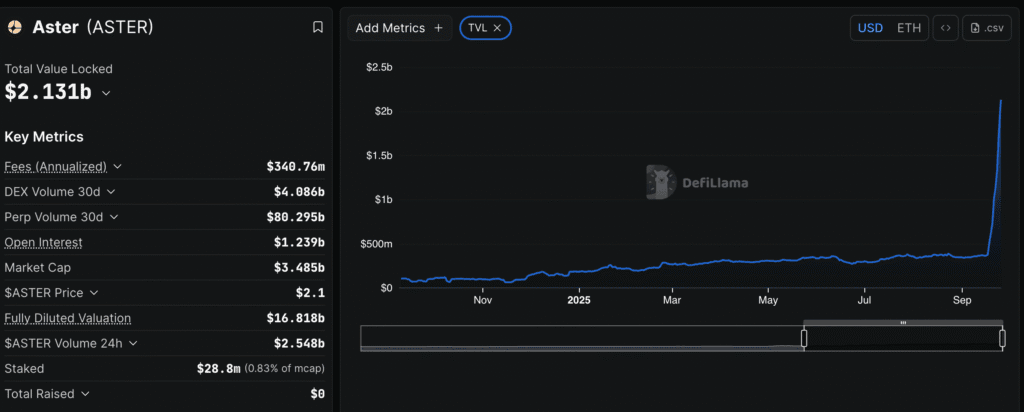Expand $ASTER Volume 24h row

point(134,343)
